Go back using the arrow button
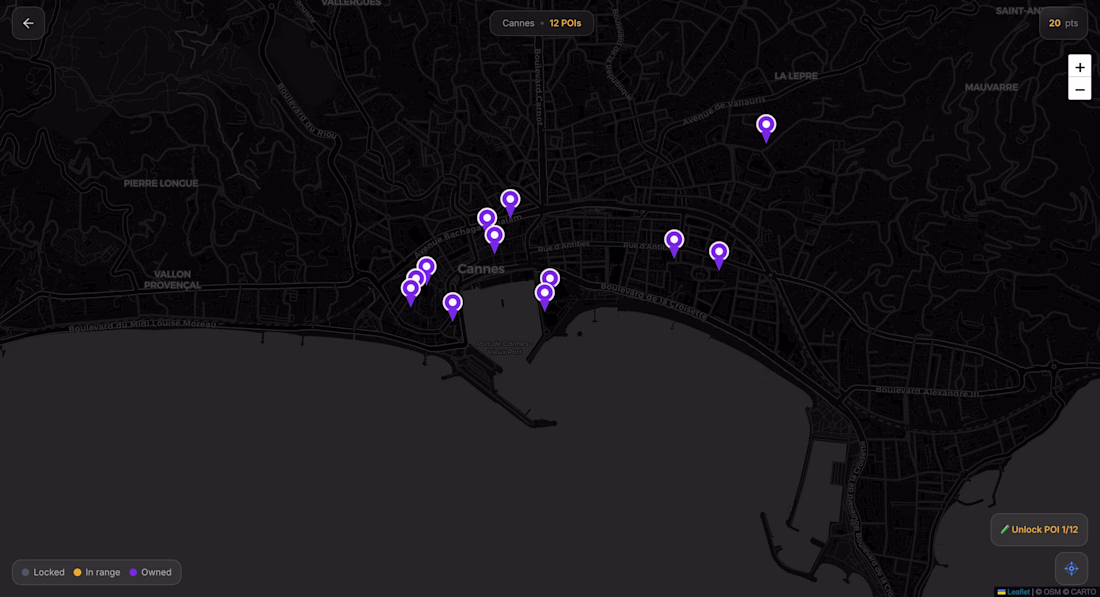 click(x=28, y=23)
